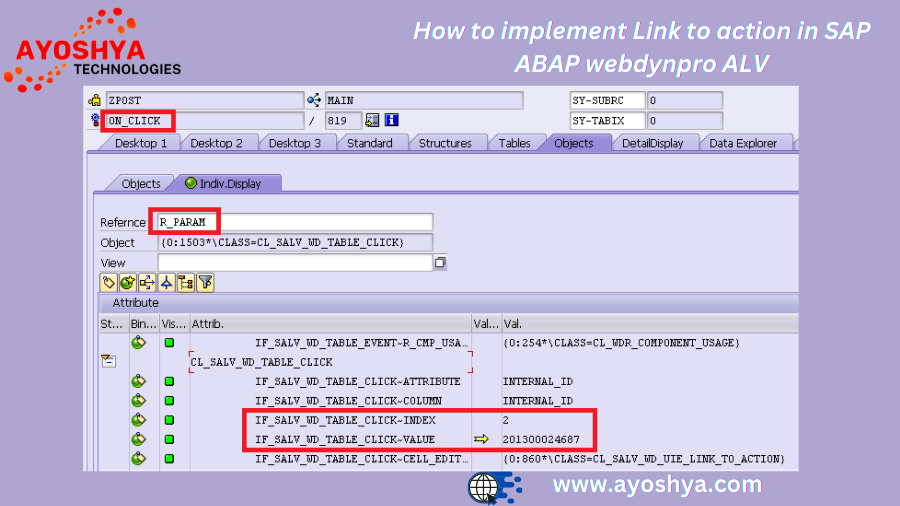
Task: Open the Standard tab
Action: click(370, 143)
